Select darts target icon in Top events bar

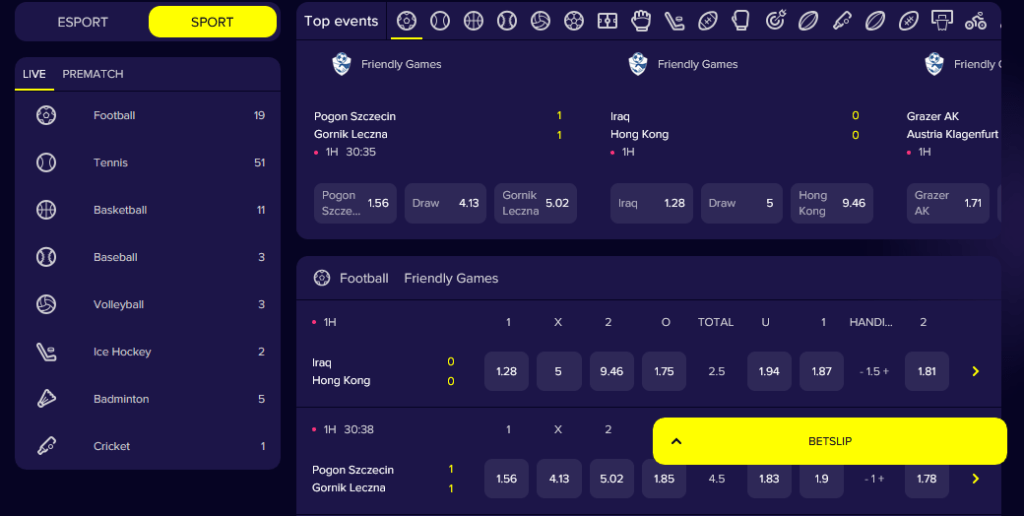tap(775, 21)
